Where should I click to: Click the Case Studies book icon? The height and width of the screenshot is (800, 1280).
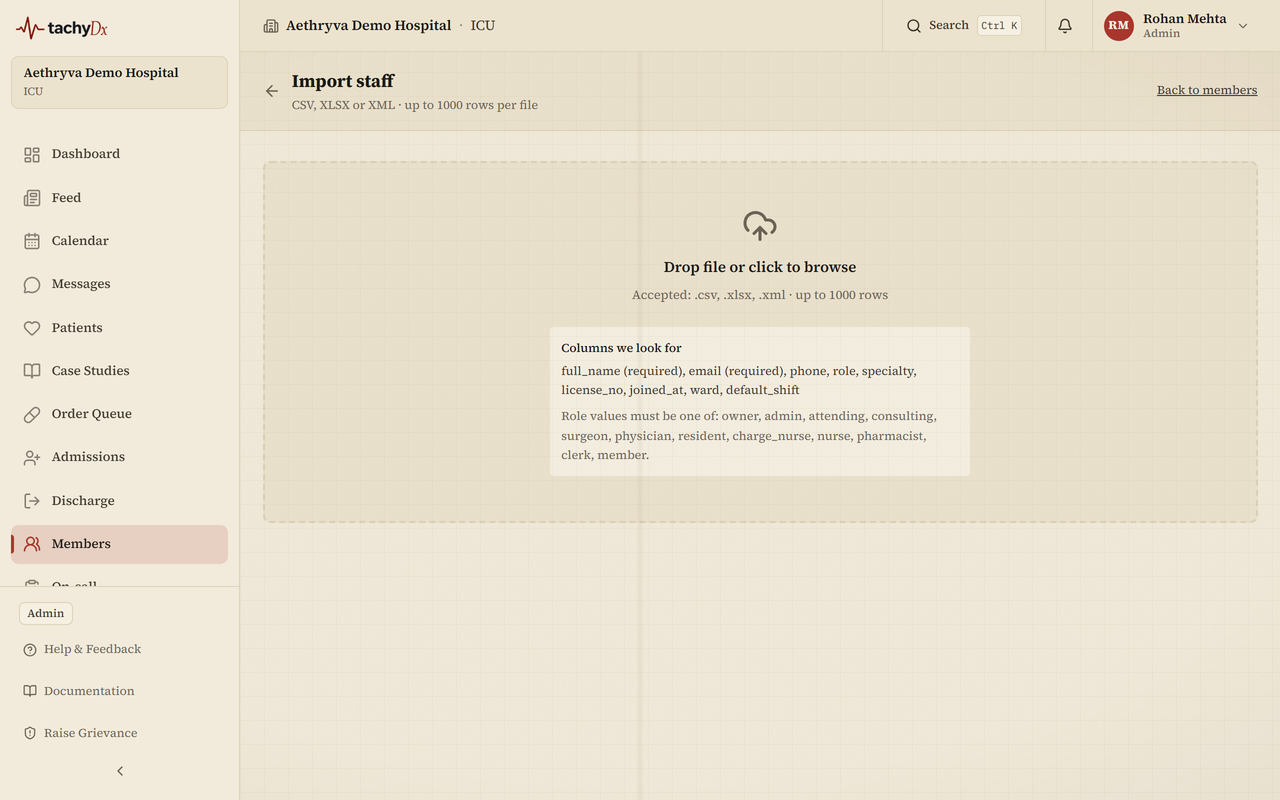pyautogui.click(x=32, y=371)
